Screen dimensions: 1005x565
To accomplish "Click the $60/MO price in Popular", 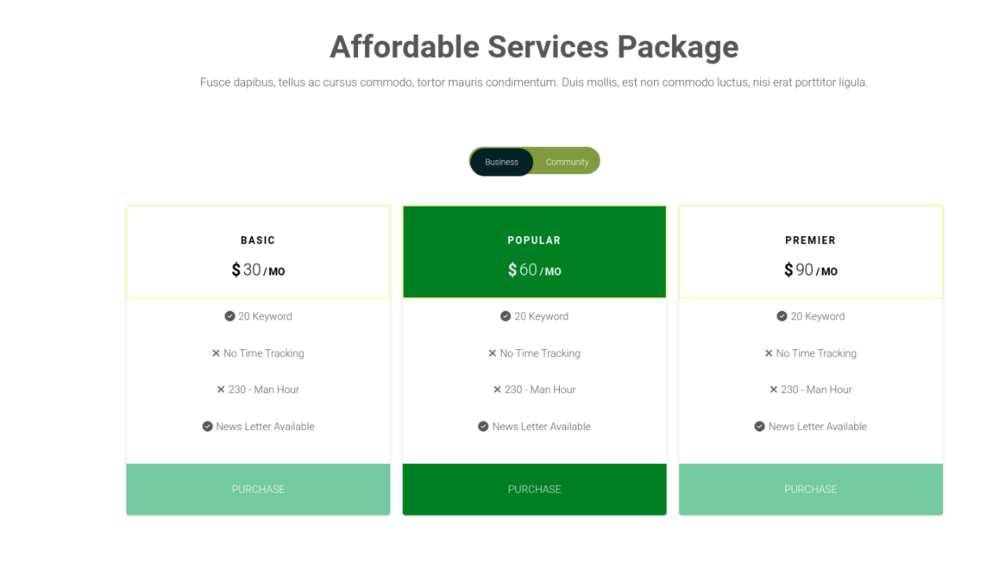I will [534, 270].
